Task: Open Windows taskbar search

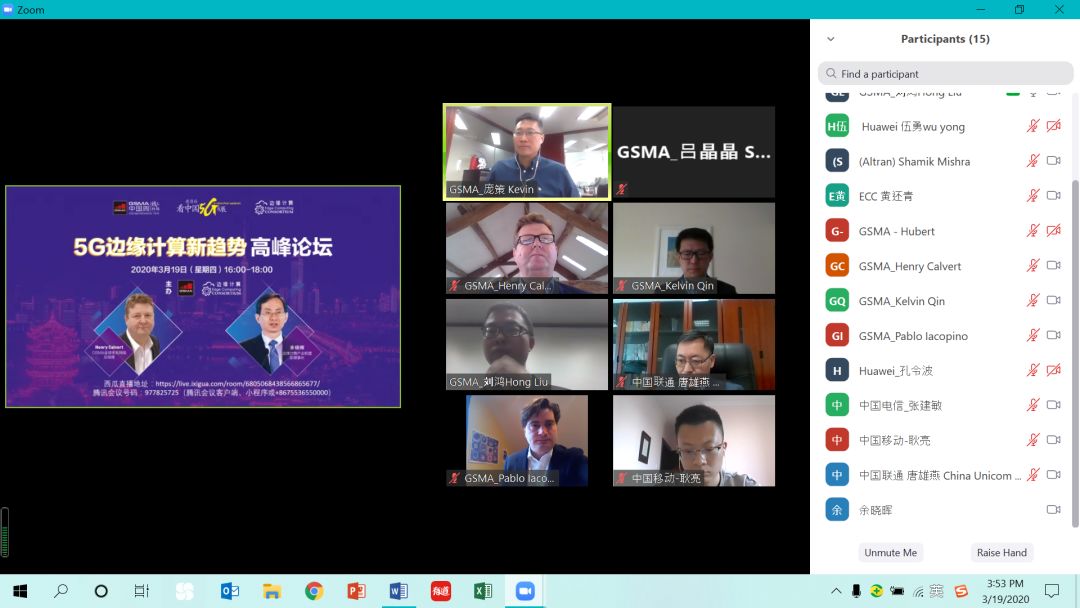Action: pos(61,591)
